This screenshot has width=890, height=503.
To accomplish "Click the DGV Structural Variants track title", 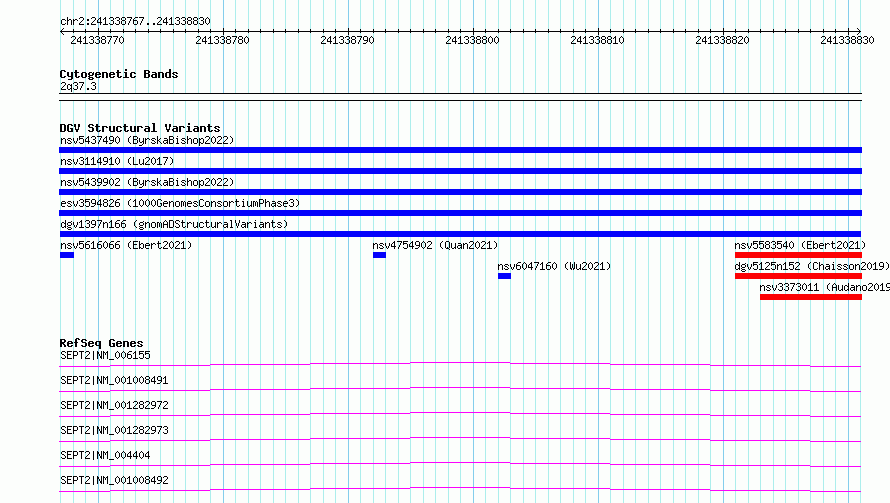I will [140, 128].
